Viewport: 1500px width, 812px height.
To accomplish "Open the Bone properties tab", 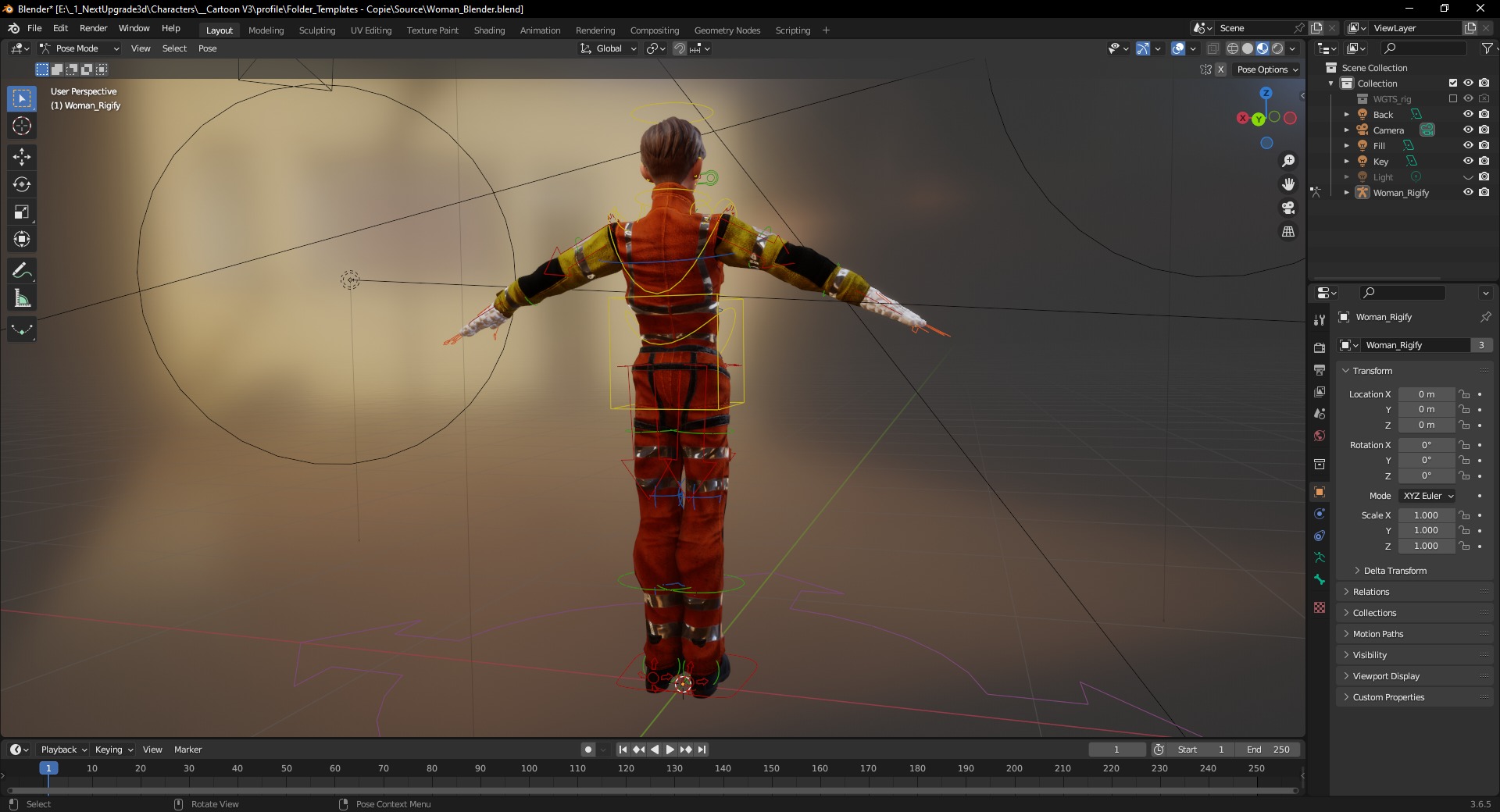I will pyautogui.click(x=1320, y=579).
